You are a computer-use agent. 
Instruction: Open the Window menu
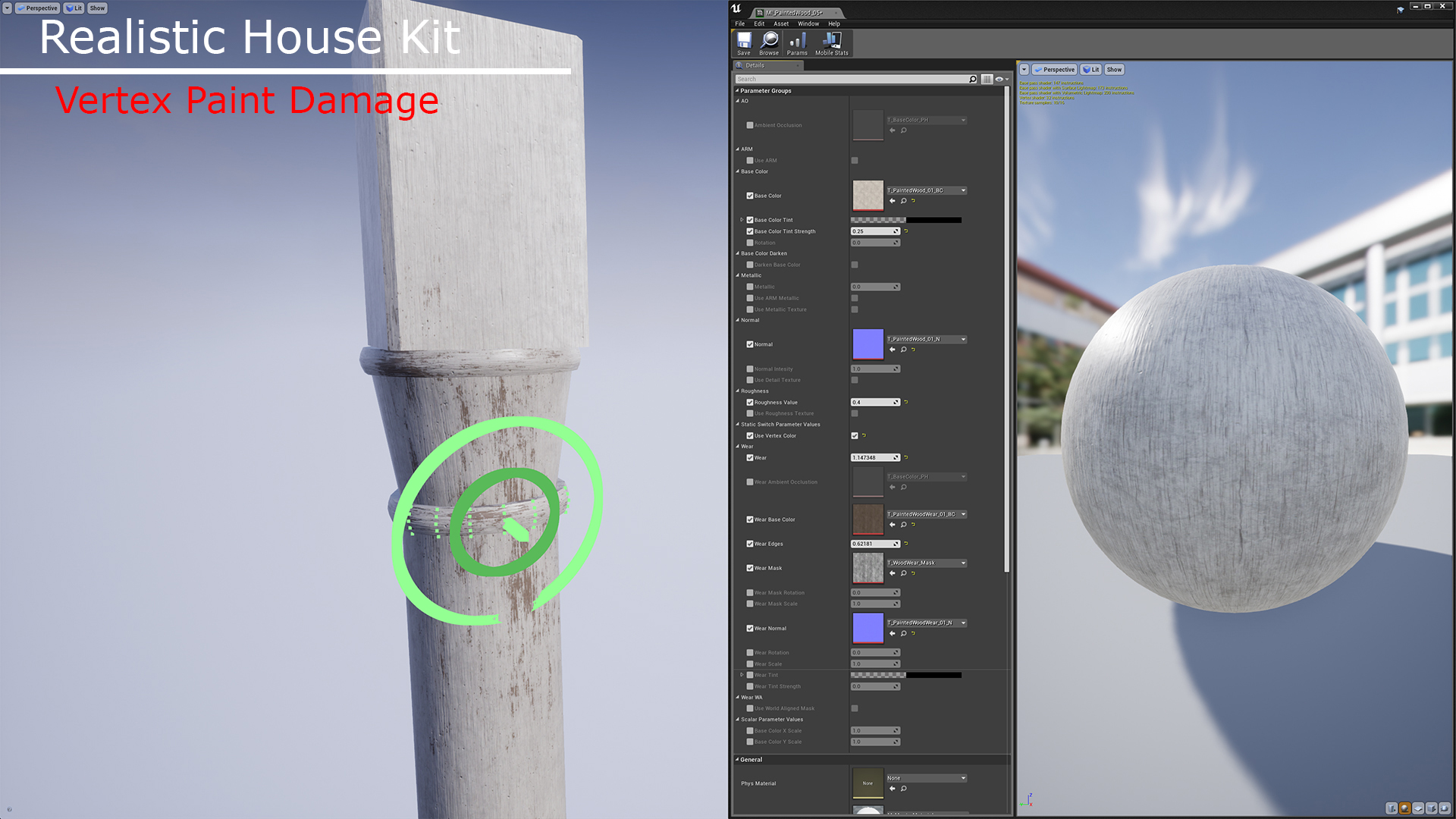(808, 24)
